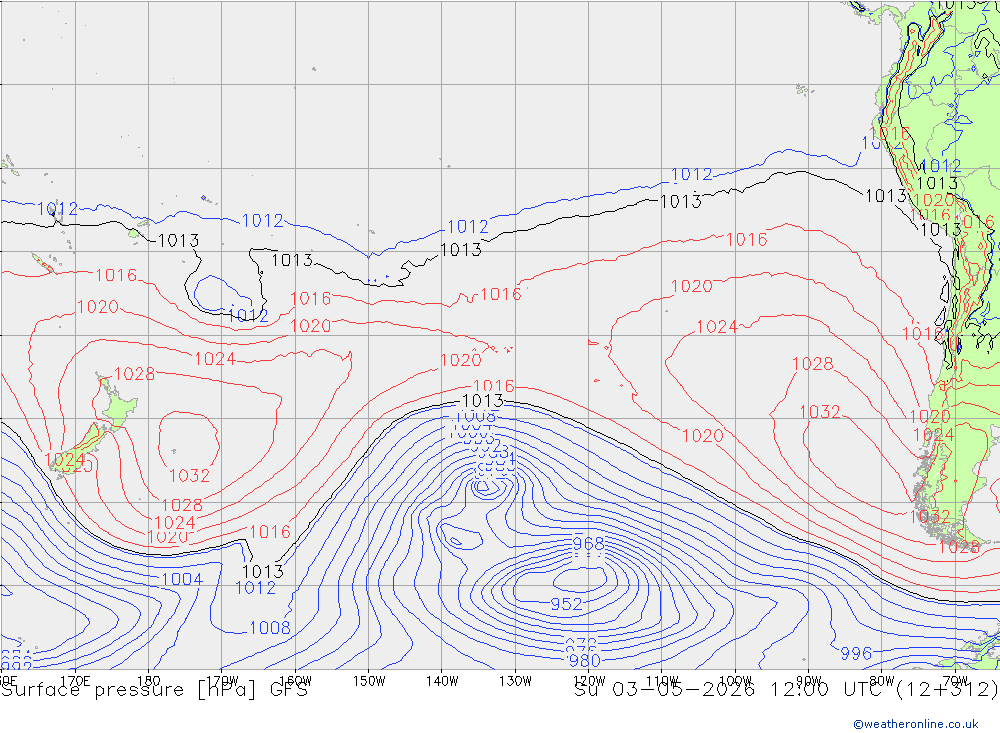This screenshot has height=733, width=1000.
Task: Click the 100W longitude label
Action: click(x=735, y=681)
